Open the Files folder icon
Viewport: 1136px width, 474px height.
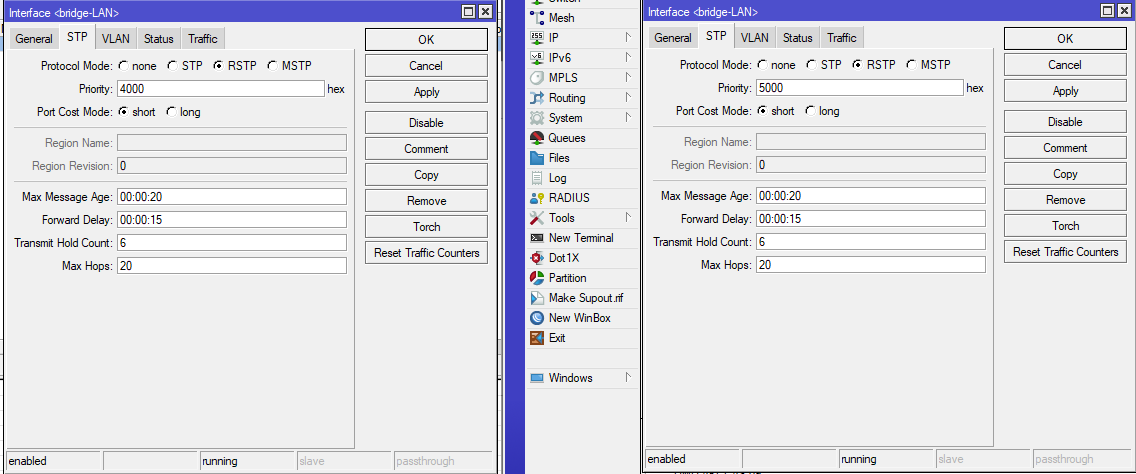click(x=537, y=158)
